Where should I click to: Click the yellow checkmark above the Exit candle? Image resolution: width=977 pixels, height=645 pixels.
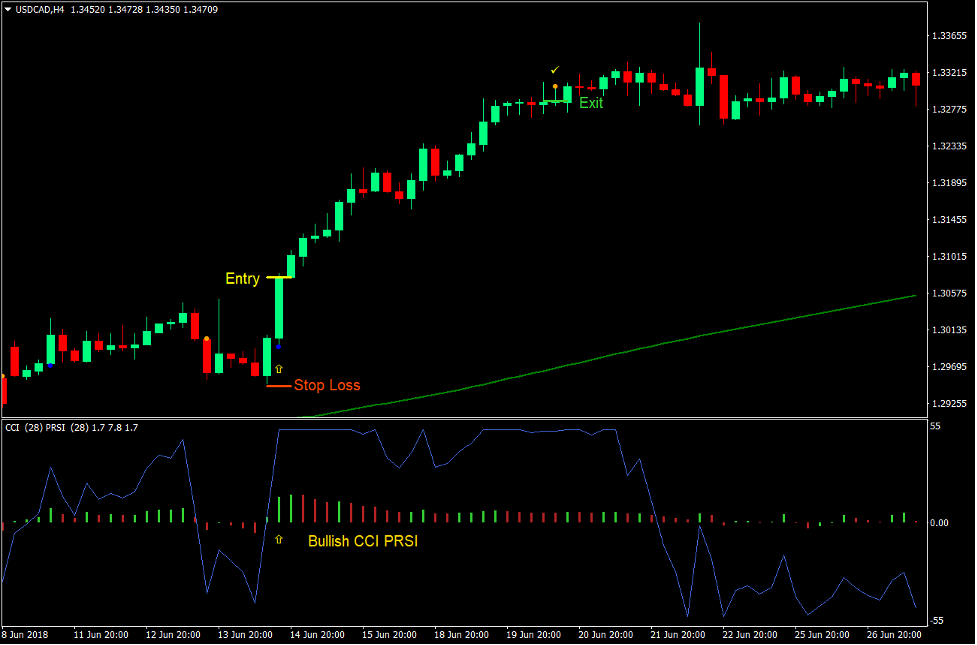554,70
